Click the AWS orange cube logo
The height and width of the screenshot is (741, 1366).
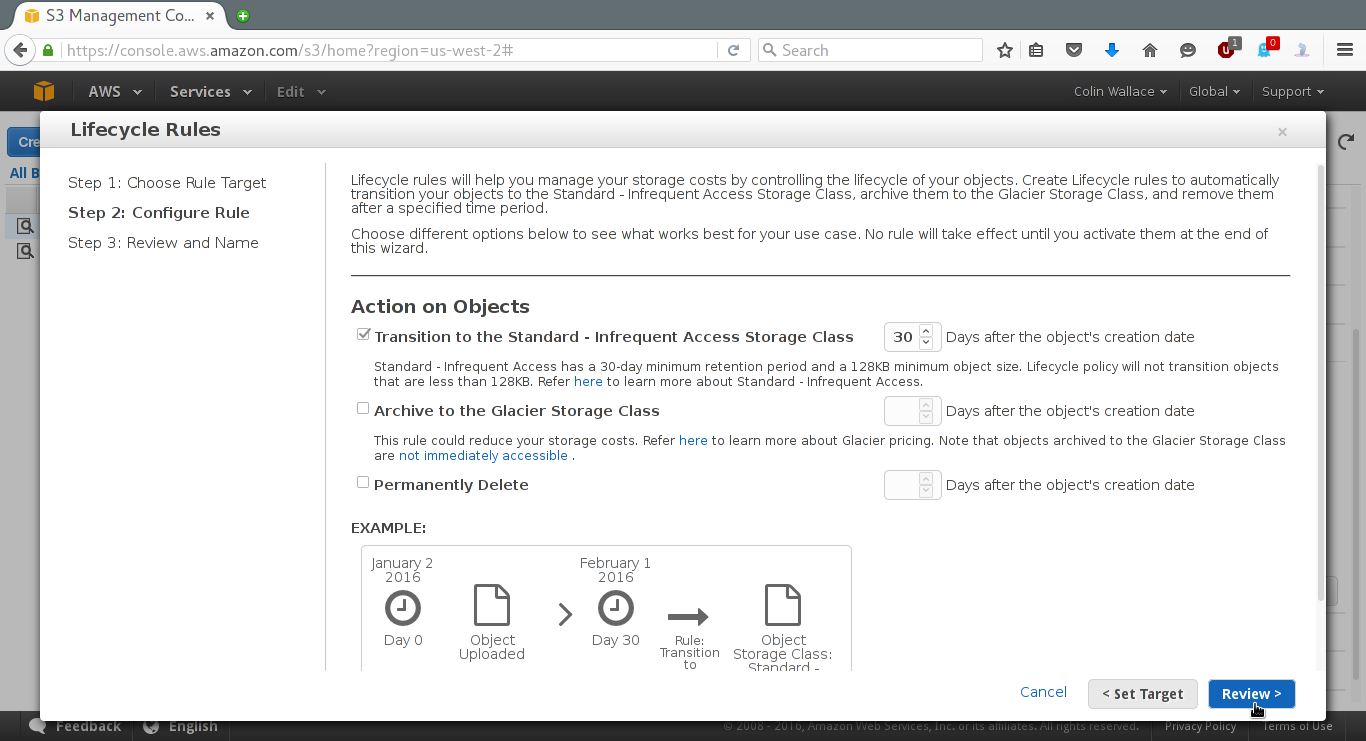tap(44, 91)
